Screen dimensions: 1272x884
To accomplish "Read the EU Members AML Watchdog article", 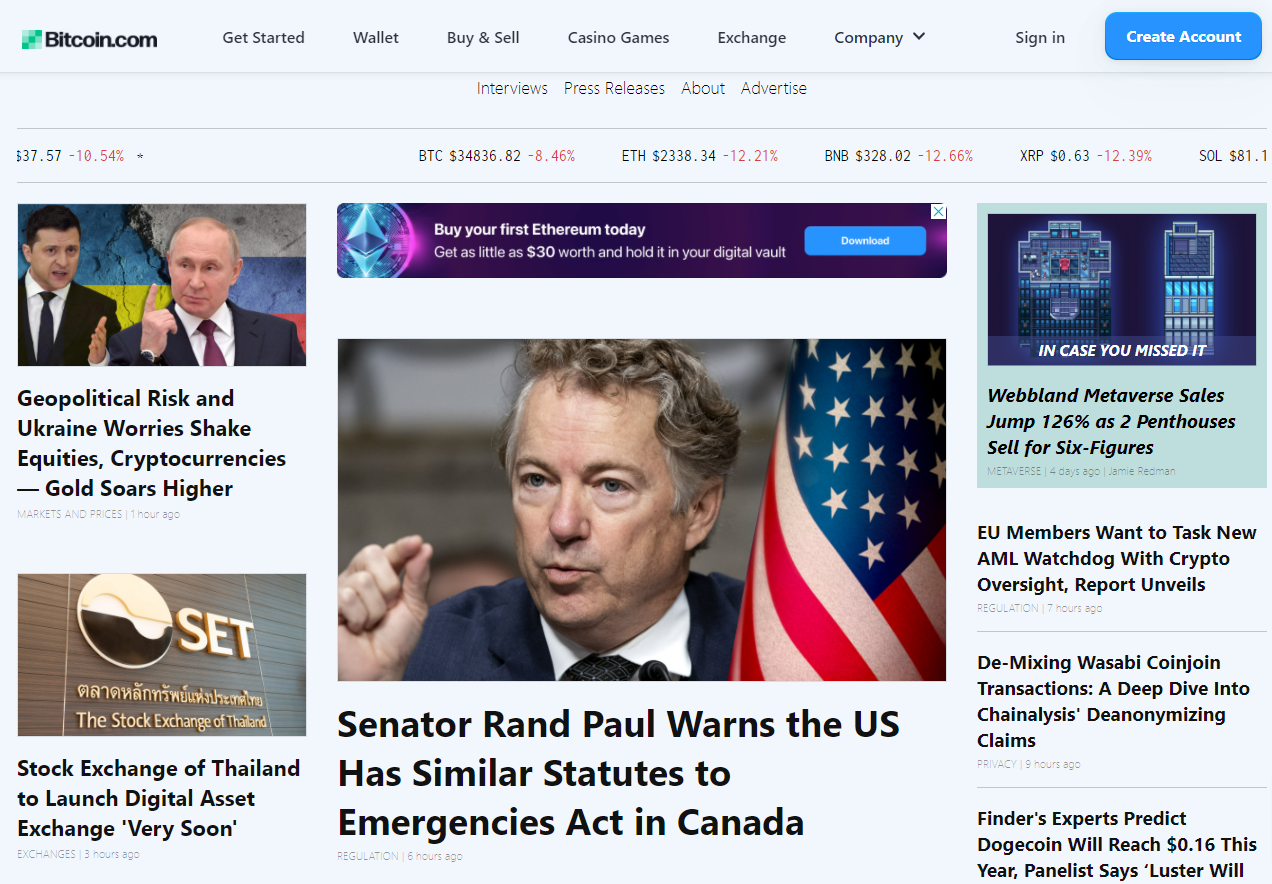I will (1117, 558).
